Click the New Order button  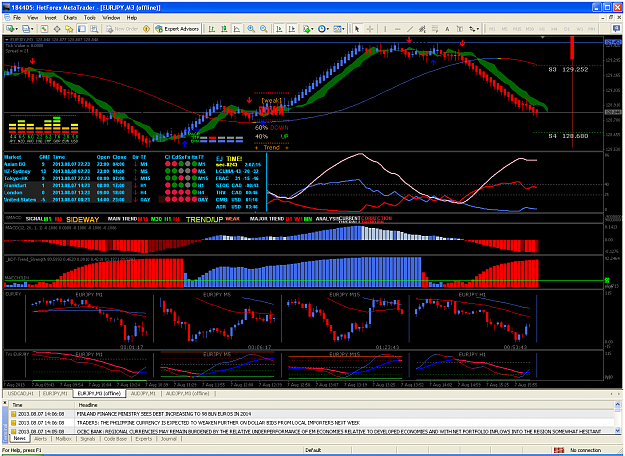(122, 29)
